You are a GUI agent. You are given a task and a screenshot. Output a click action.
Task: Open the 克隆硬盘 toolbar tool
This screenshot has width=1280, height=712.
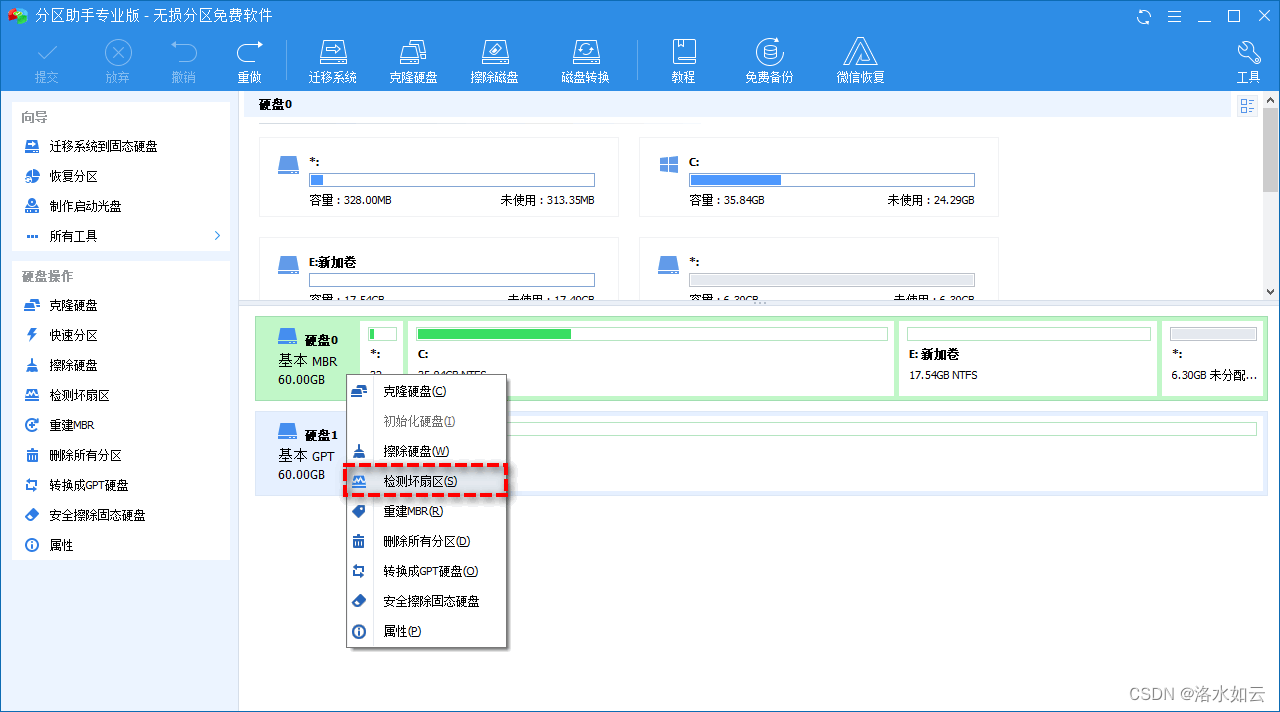(x=413, y=61)
